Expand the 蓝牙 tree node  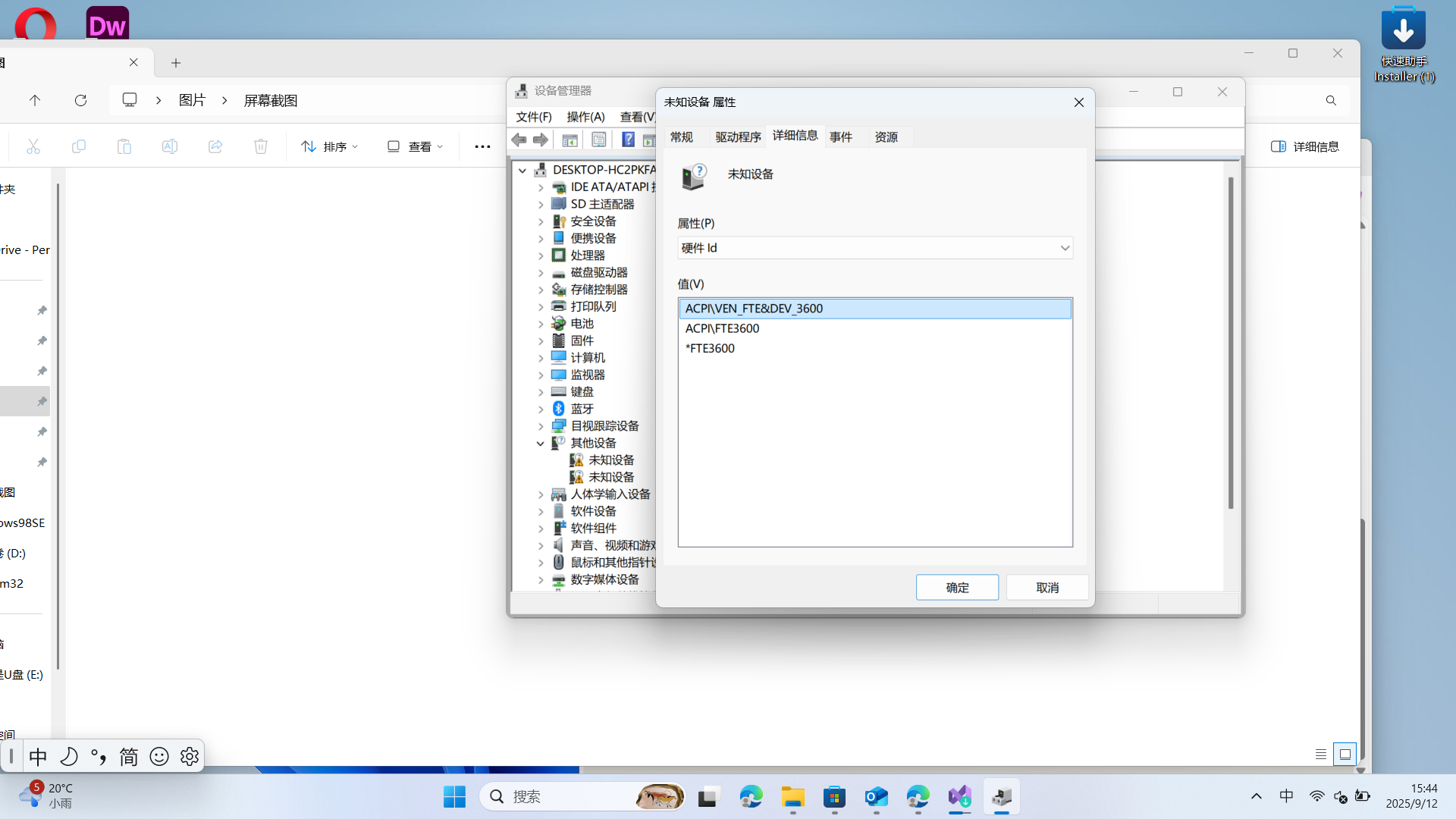(541, 409)
